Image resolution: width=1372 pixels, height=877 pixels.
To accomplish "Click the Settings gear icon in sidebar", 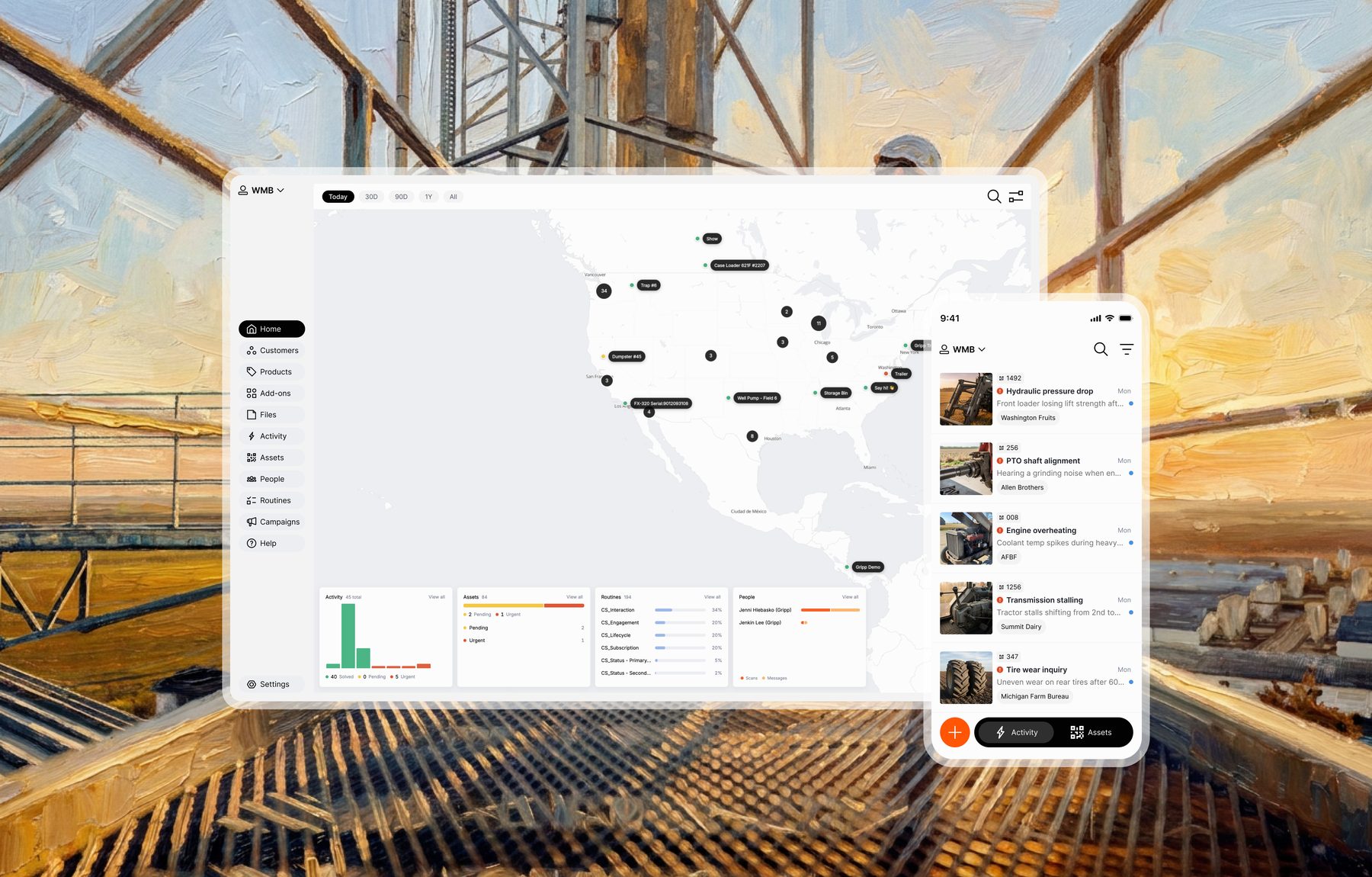I will [x=252, y=684].
